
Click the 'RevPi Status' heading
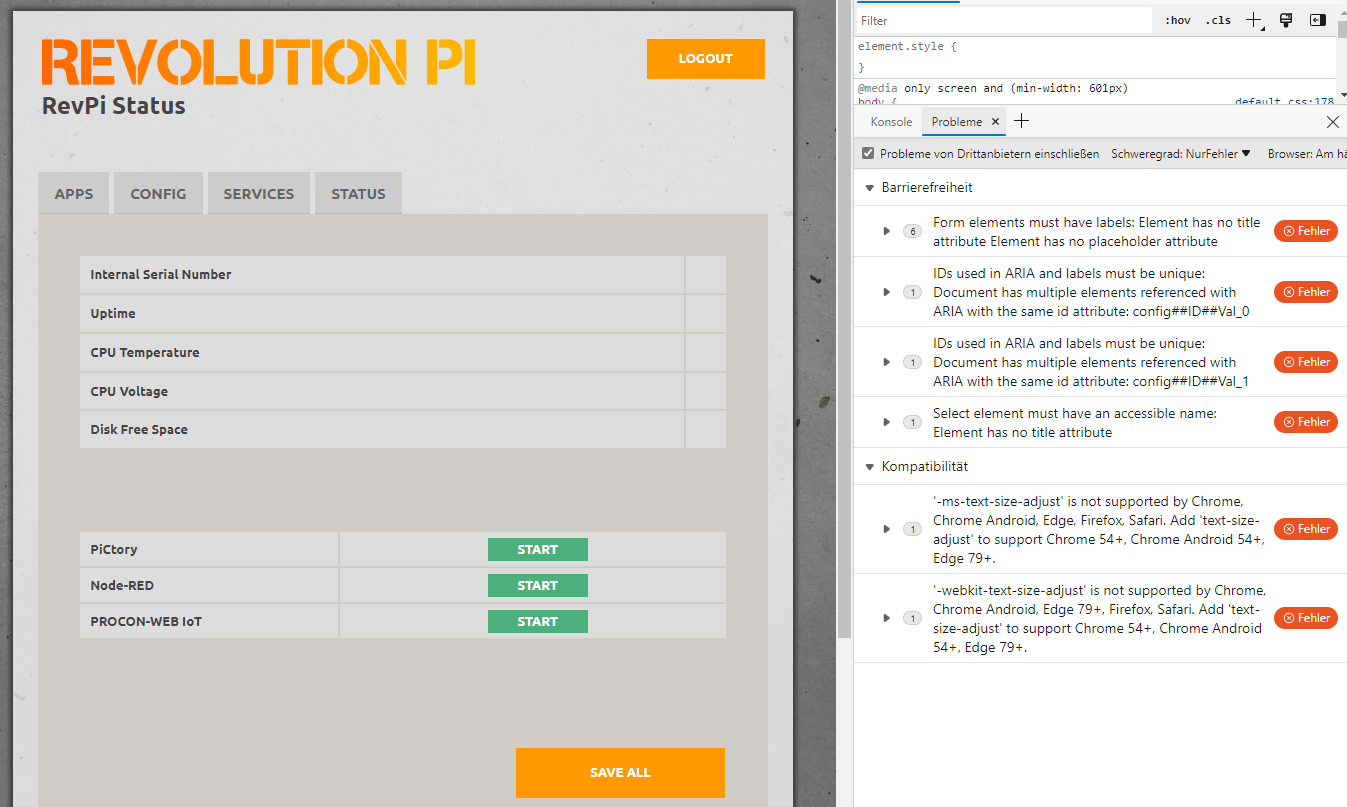point(114,106)
